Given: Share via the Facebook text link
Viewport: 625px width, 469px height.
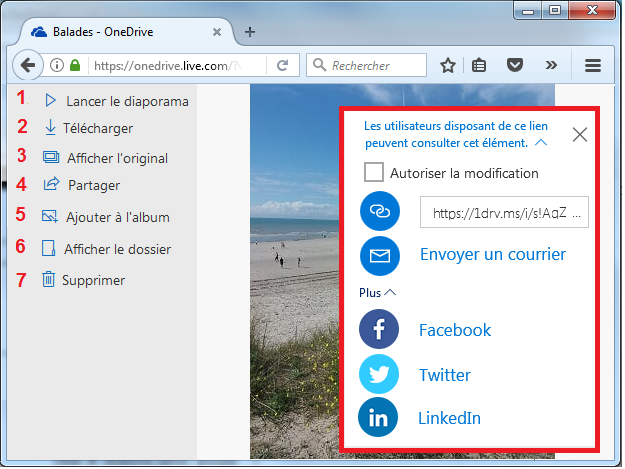Looking at the screenshot, I should [x=455, y=330].
